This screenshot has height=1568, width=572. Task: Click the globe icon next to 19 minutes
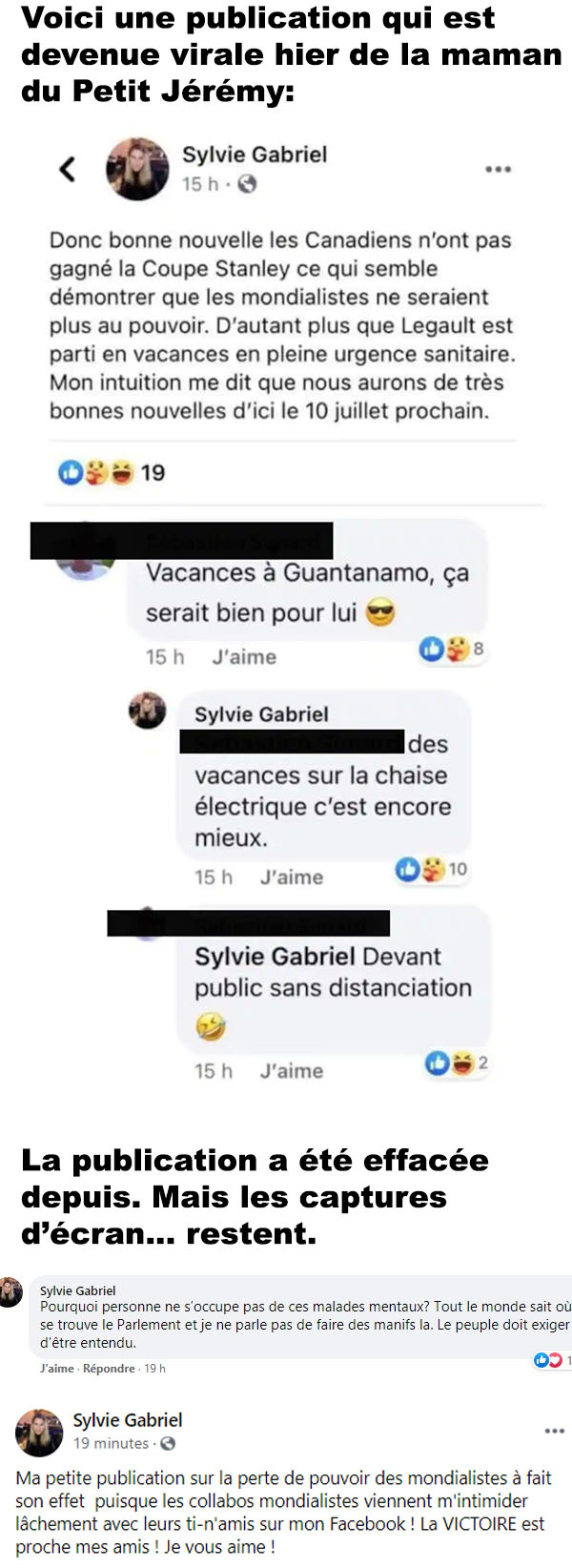(x=168, y=1443)
